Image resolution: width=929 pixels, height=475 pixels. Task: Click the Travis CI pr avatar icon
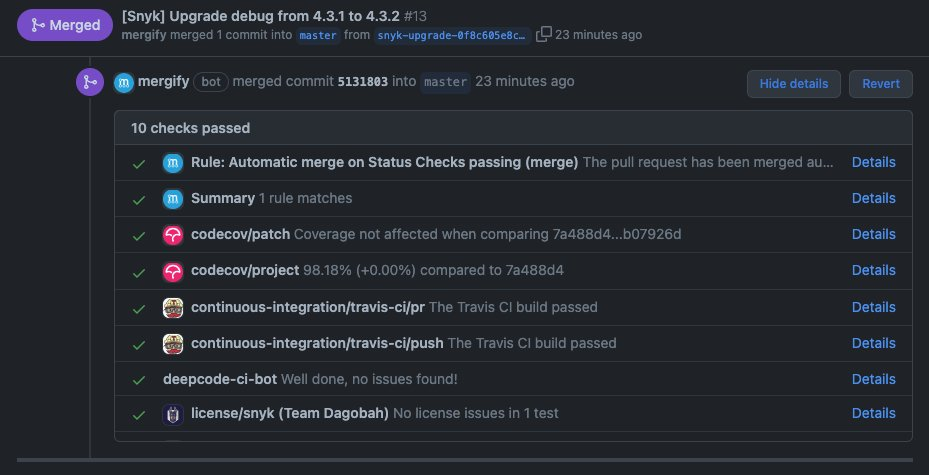click(x=173, y=308)
